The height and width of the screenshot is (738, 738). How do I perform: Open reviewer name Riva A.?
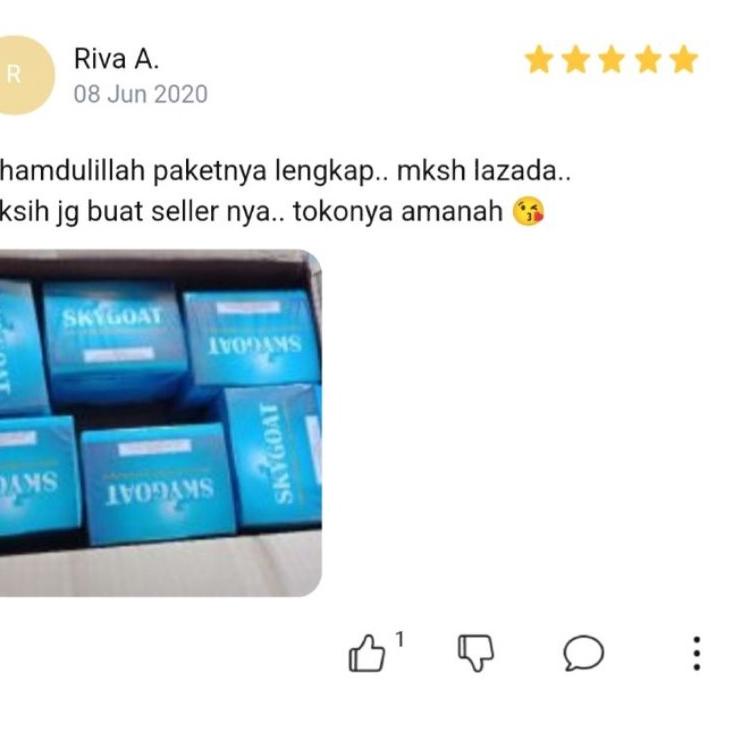pyautogui.click(x=117, y=60)
